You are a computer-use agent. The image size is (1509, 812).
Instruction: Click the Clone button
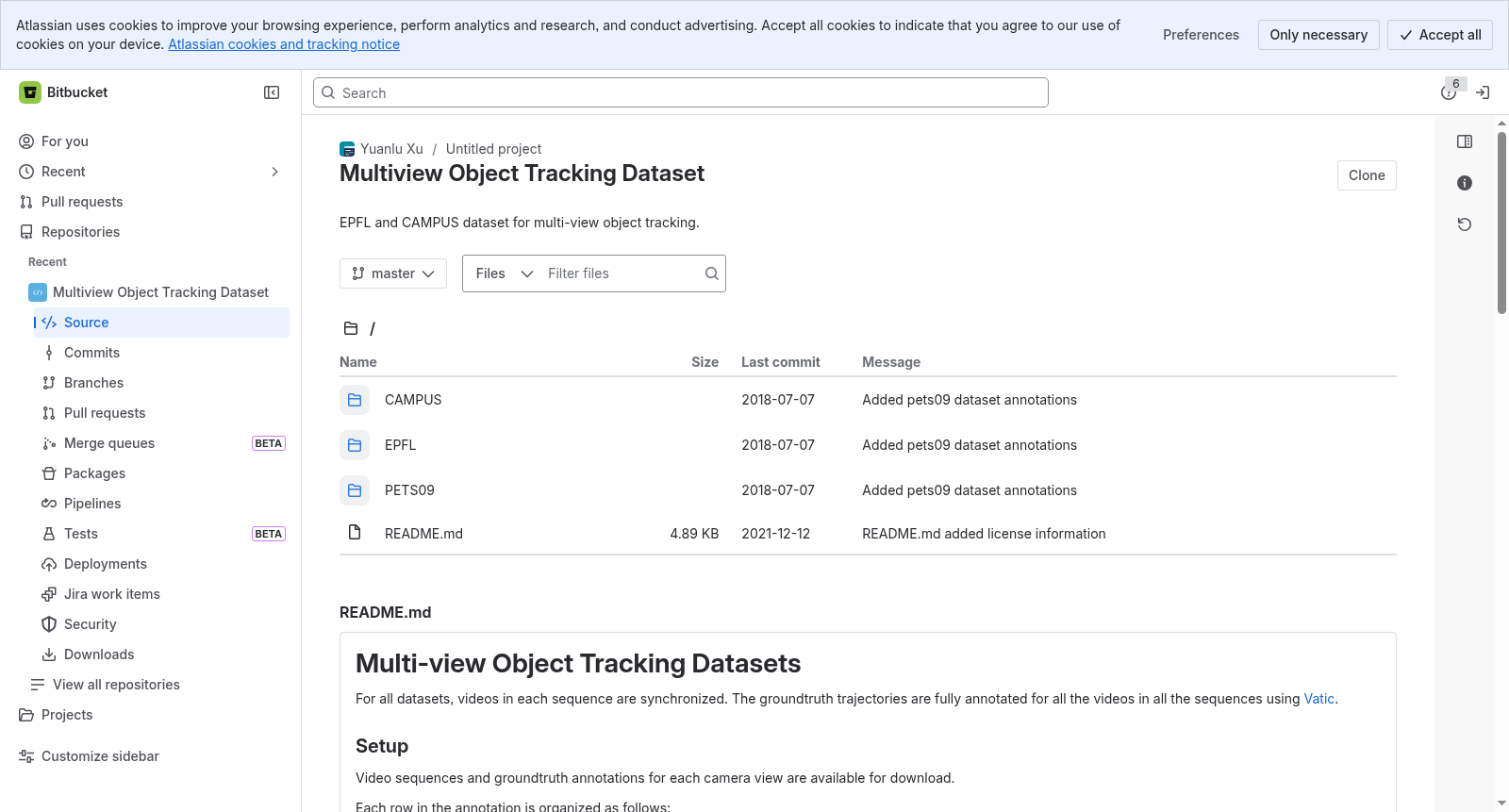click(x=1367, y=175)
